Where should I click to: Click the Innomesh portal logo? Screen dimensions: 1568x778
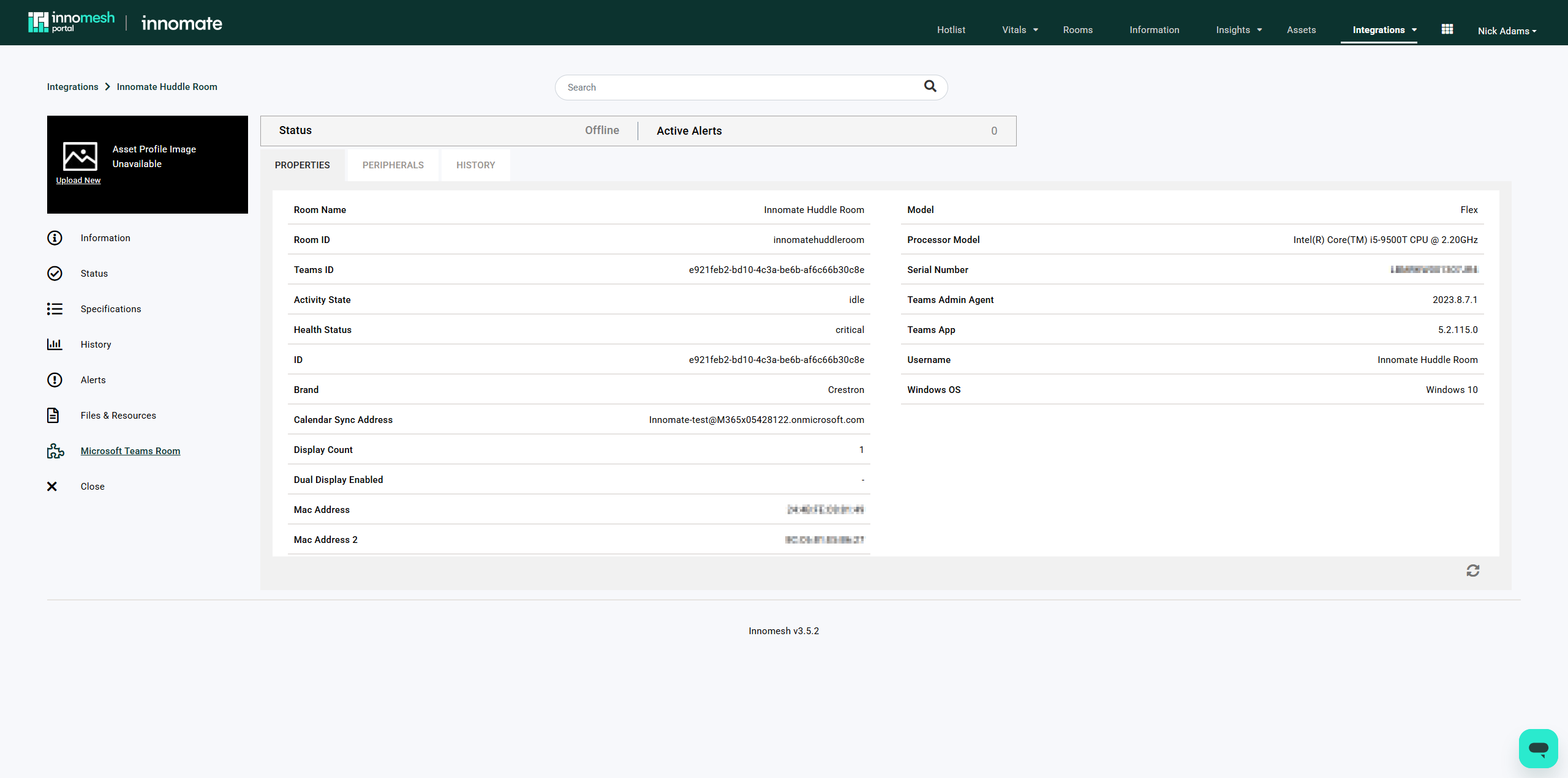71,22
